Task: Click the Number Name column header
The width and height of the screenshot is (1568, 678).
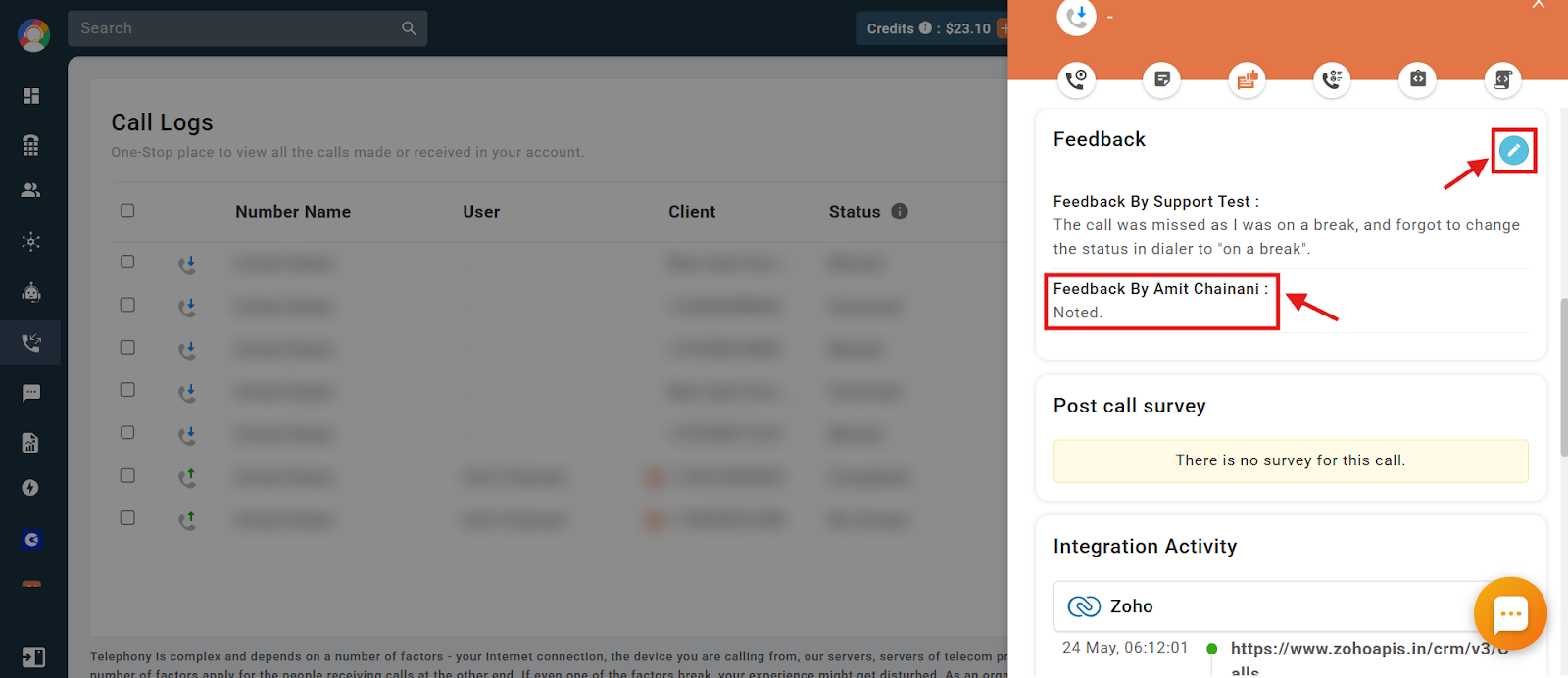Action: pos(293,212)
